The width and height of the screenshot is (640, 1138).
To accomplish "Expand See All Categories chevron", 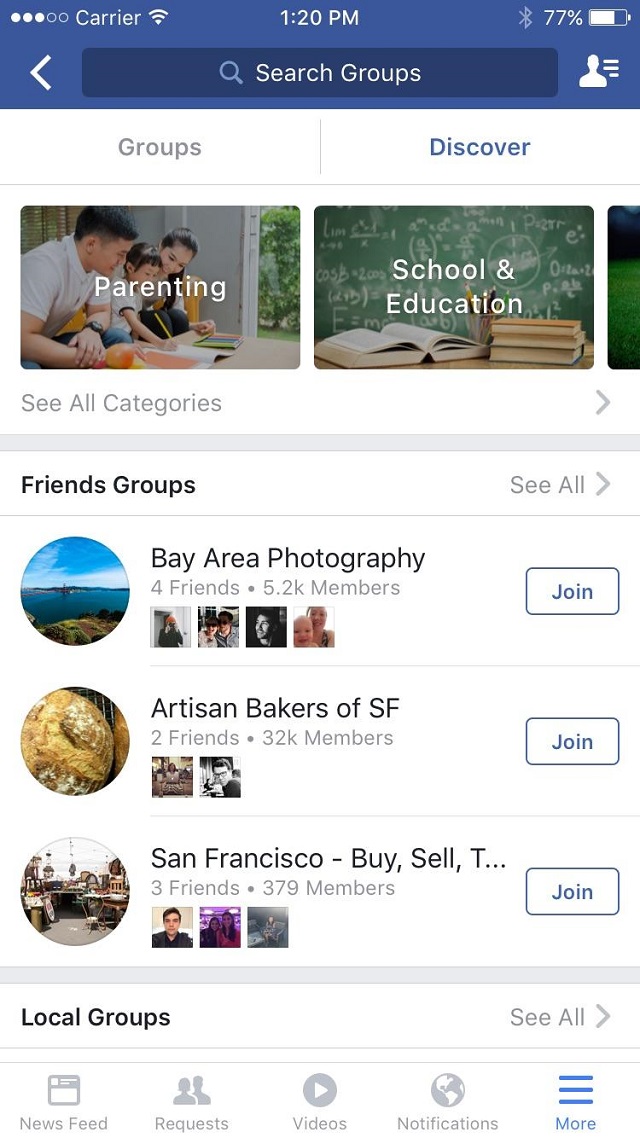I will coord(603,403).
